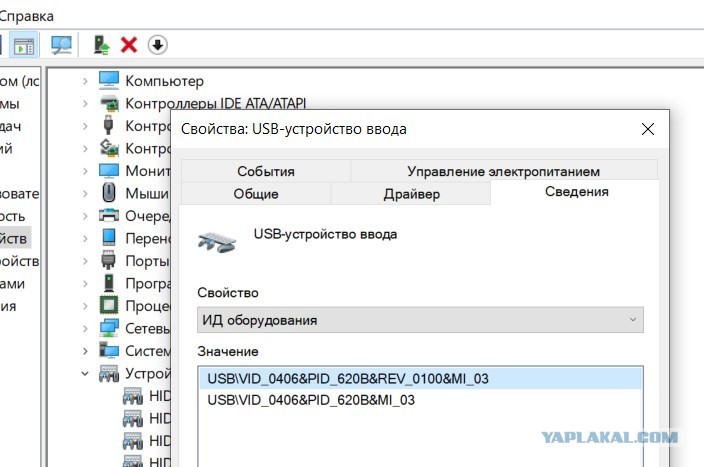The height and width of the screenshot is (467, 704).
Task: Click the HID category icon next to Устрой
Action: tap(109, 373)
